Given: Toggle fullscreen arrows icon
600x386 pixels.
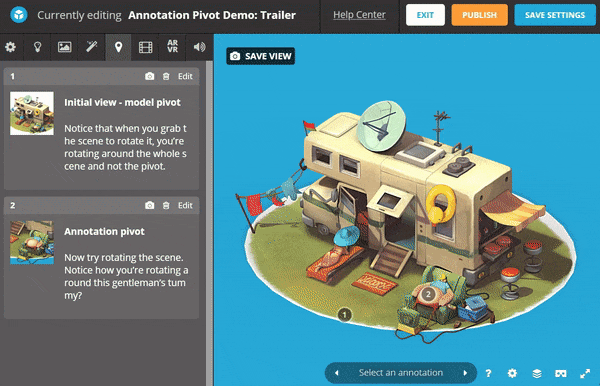Looking at the screenshot, I should (x=585, y=373).
